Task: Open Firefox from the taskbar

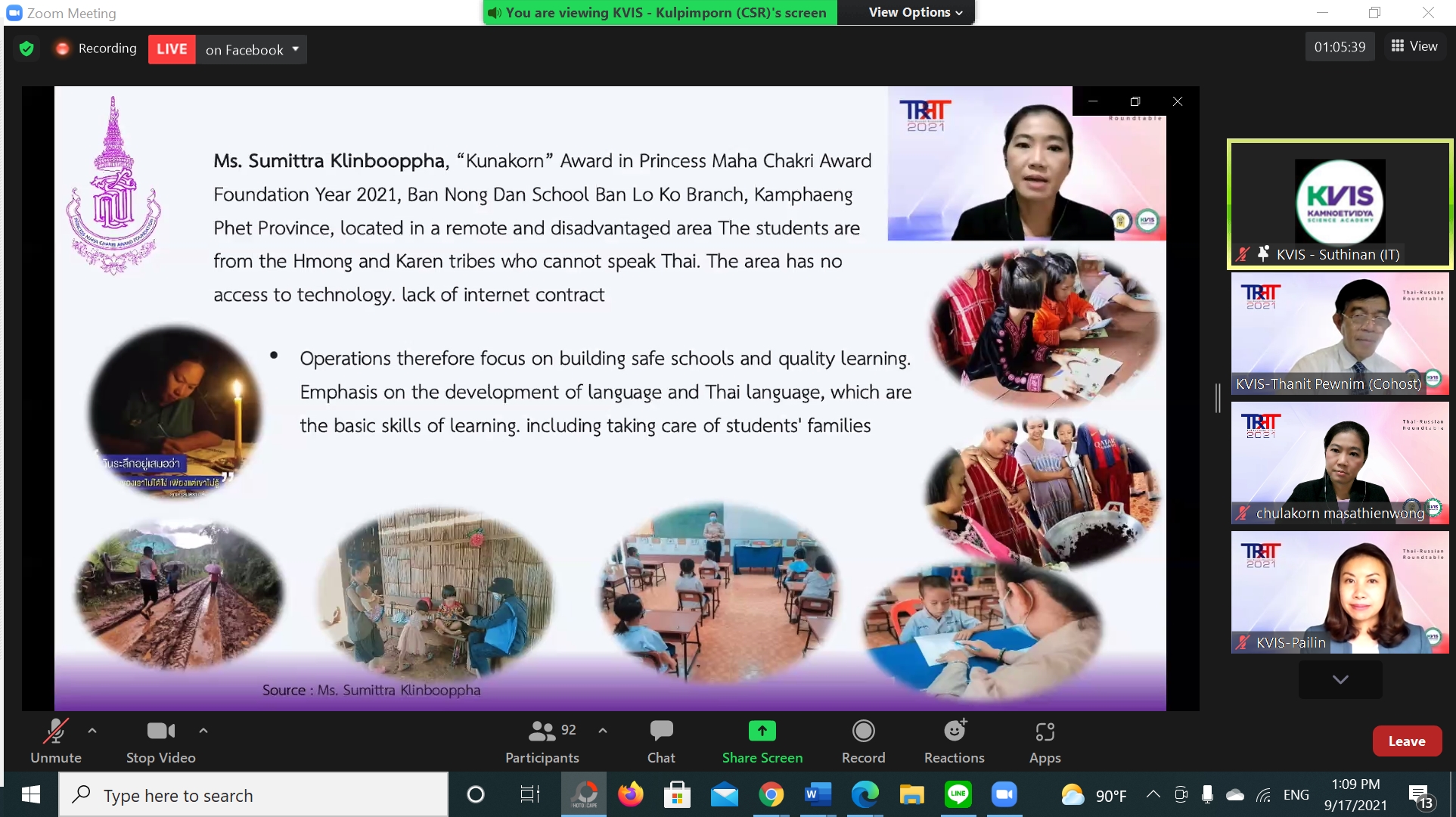Action: pos(631,794)
